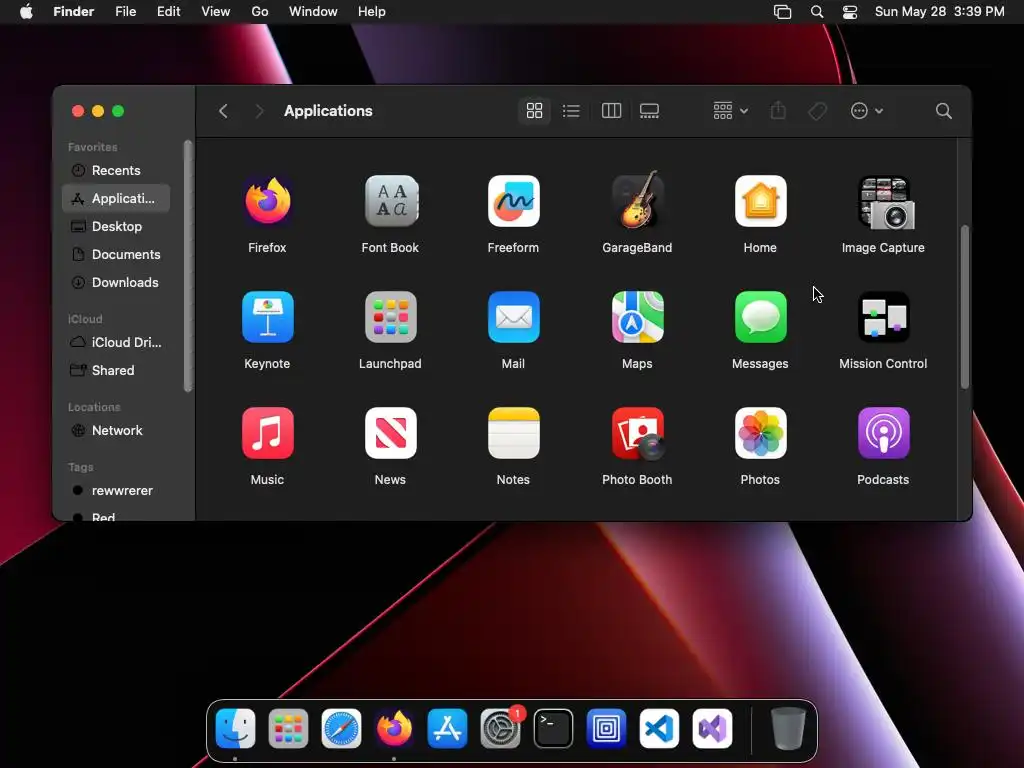Open the Trash in the Dock
This screenshot has width=1024, height=768.
(788, 728)
